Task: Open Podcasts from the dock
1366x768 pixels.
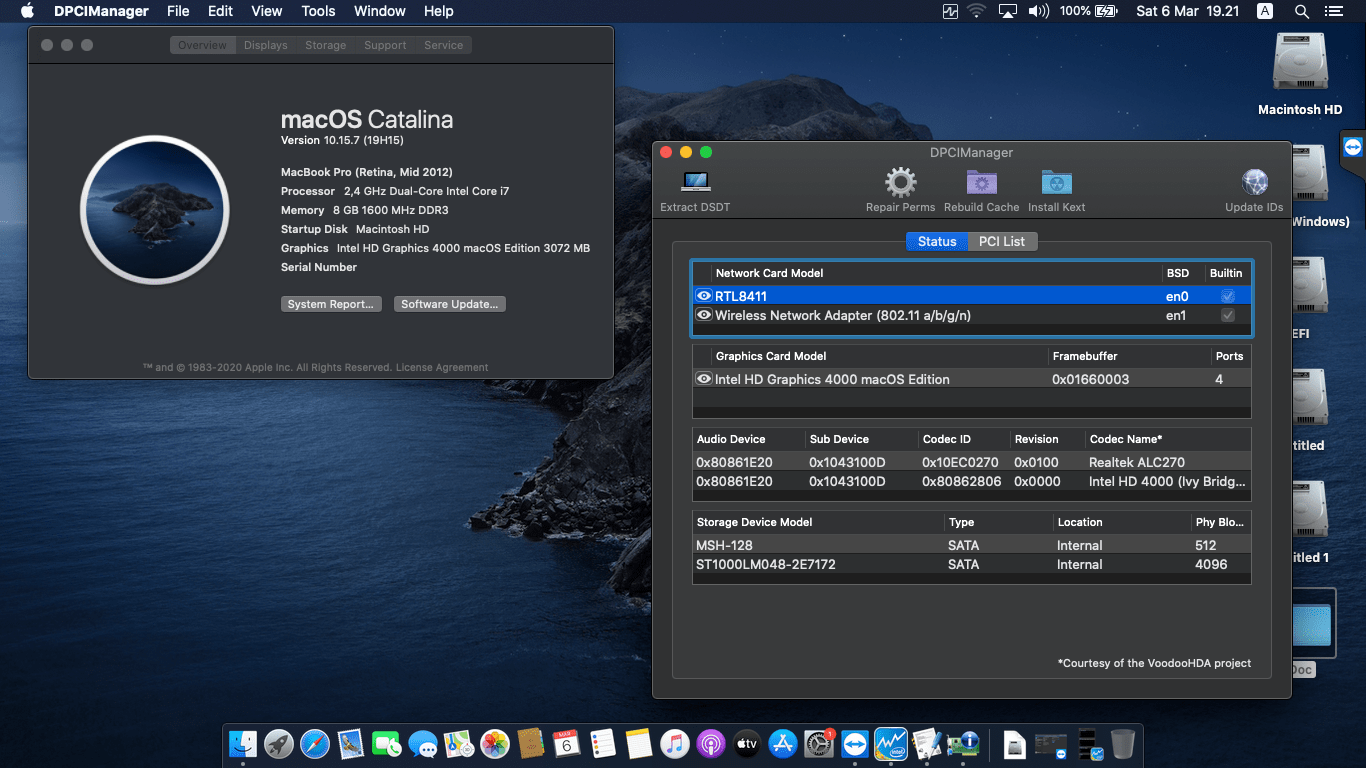Action: [711, 743]
